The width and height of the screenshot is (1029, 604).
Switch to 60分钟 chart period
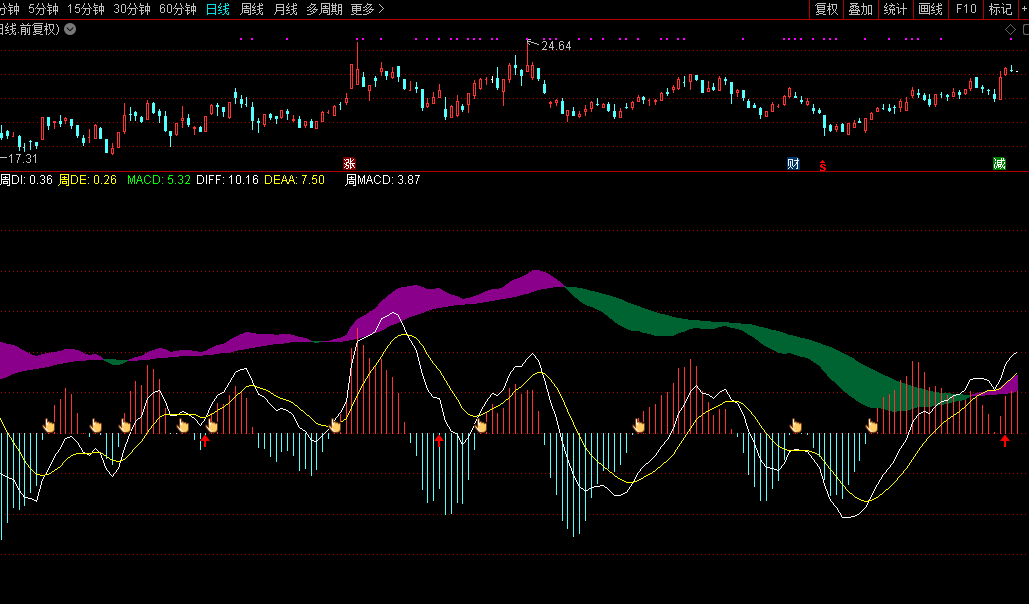pos(178,9)
